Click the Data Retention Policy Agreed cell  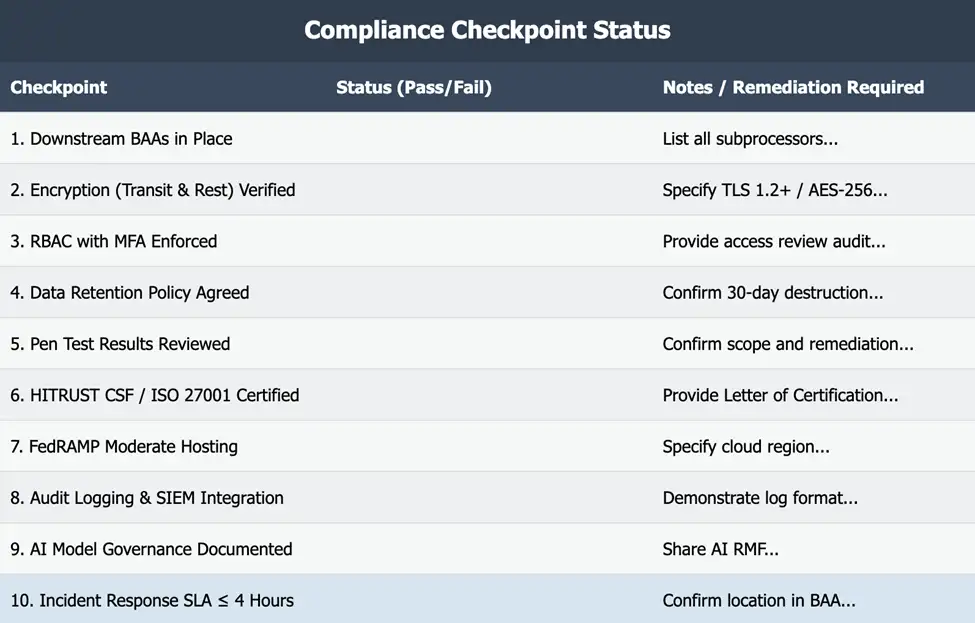pos(130,293)
